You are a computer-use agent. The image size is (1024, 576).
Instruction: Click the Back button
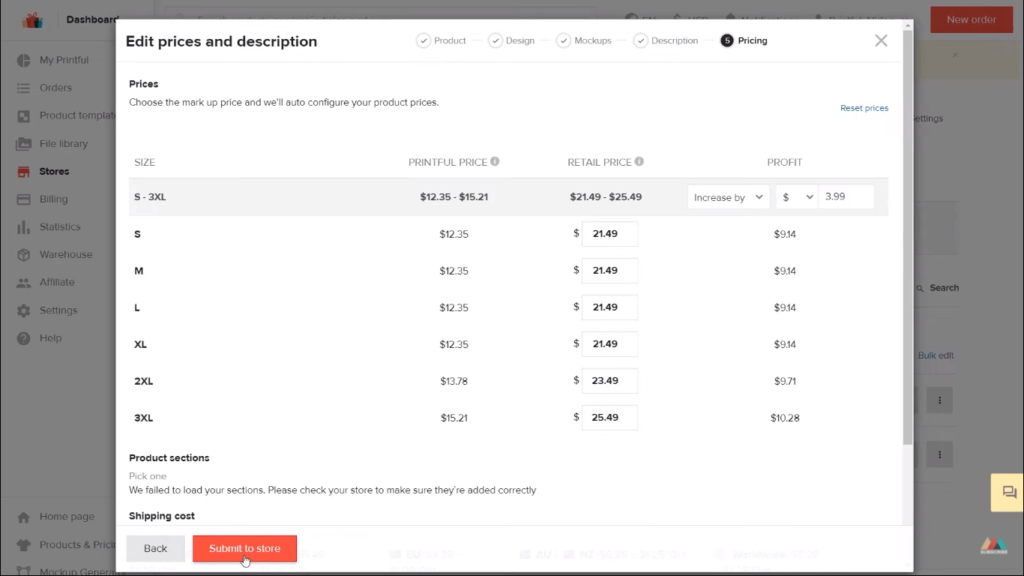pos(155,549)
